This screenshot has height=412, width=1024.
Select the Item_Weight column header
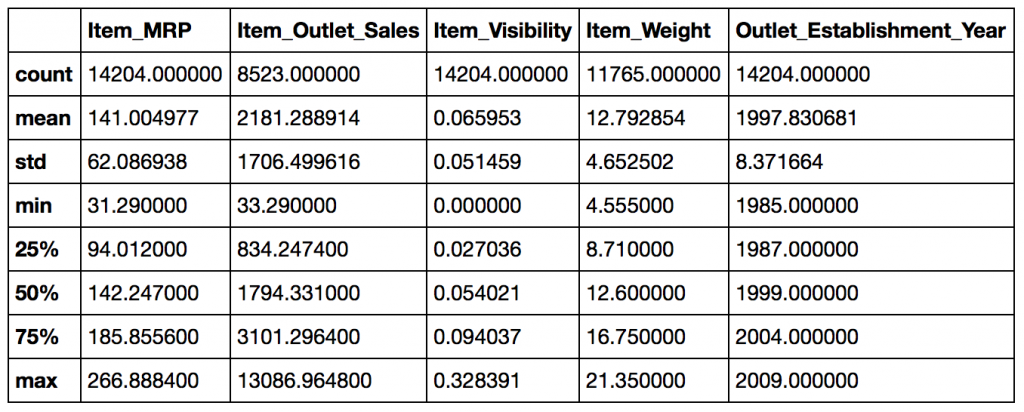[650, 31]
